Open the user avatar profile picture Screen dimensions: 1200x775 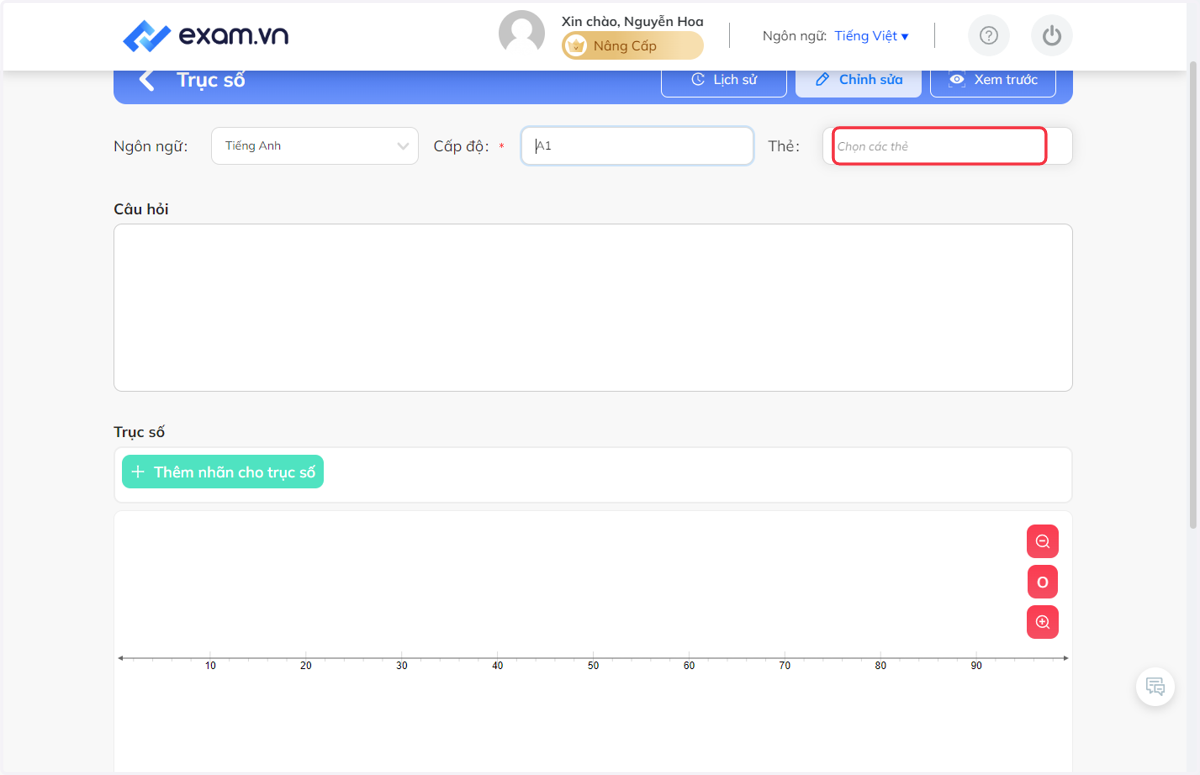[522, 34]
